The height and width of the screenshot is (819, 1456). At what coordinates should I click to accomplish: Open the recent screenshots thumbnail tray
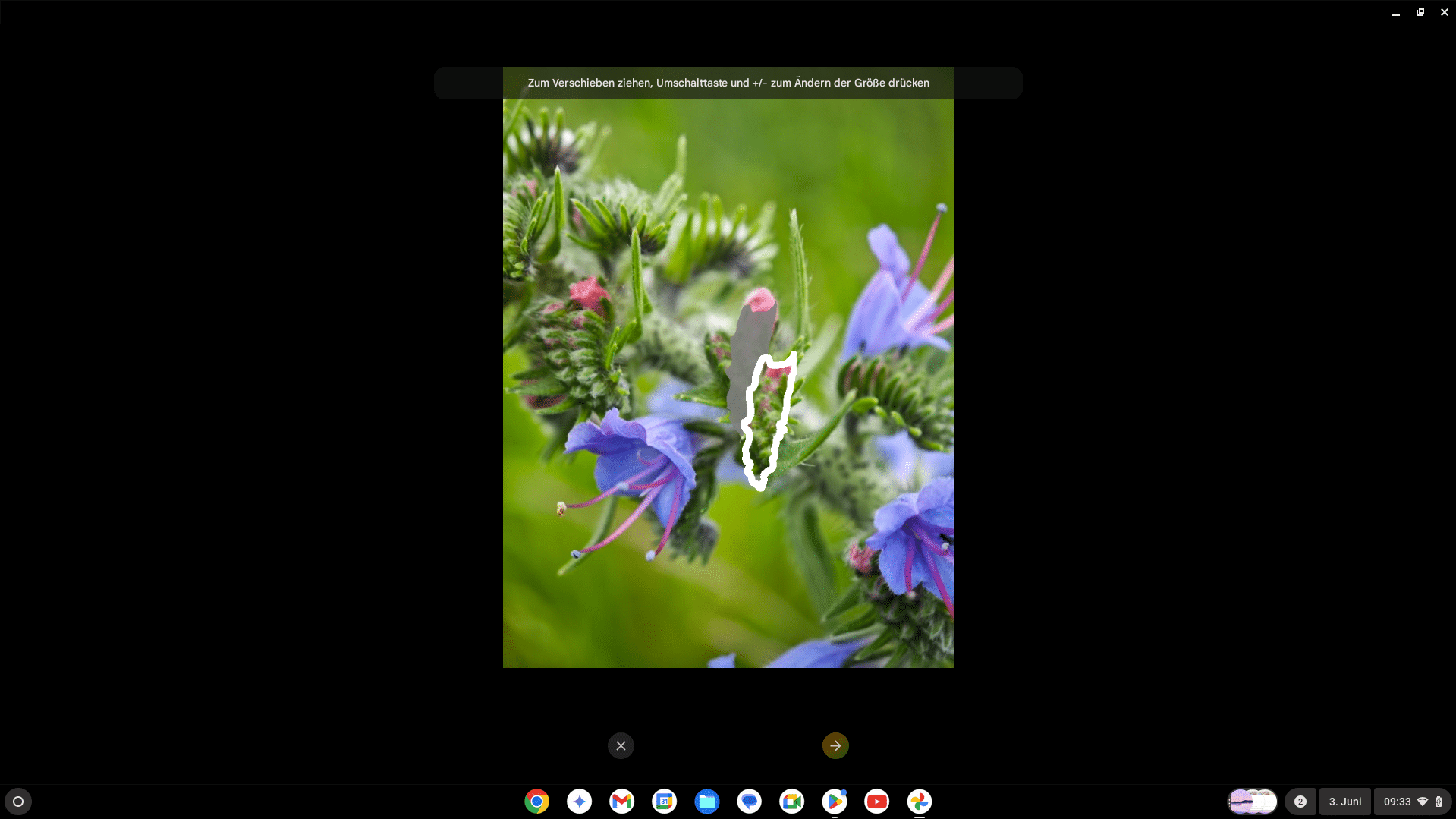click(1252, 802)
